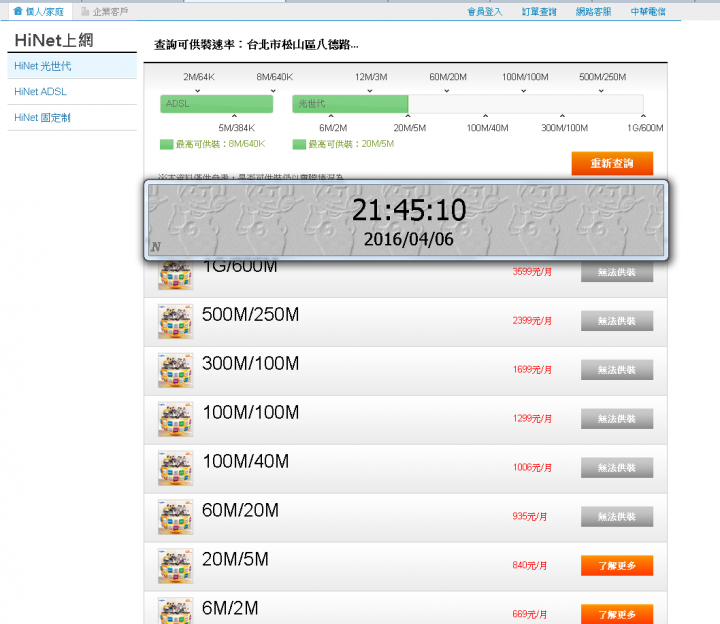Click the 6M/2M label under the speed bar
This screenshot has width=720, height=624.
click(333, 128)
